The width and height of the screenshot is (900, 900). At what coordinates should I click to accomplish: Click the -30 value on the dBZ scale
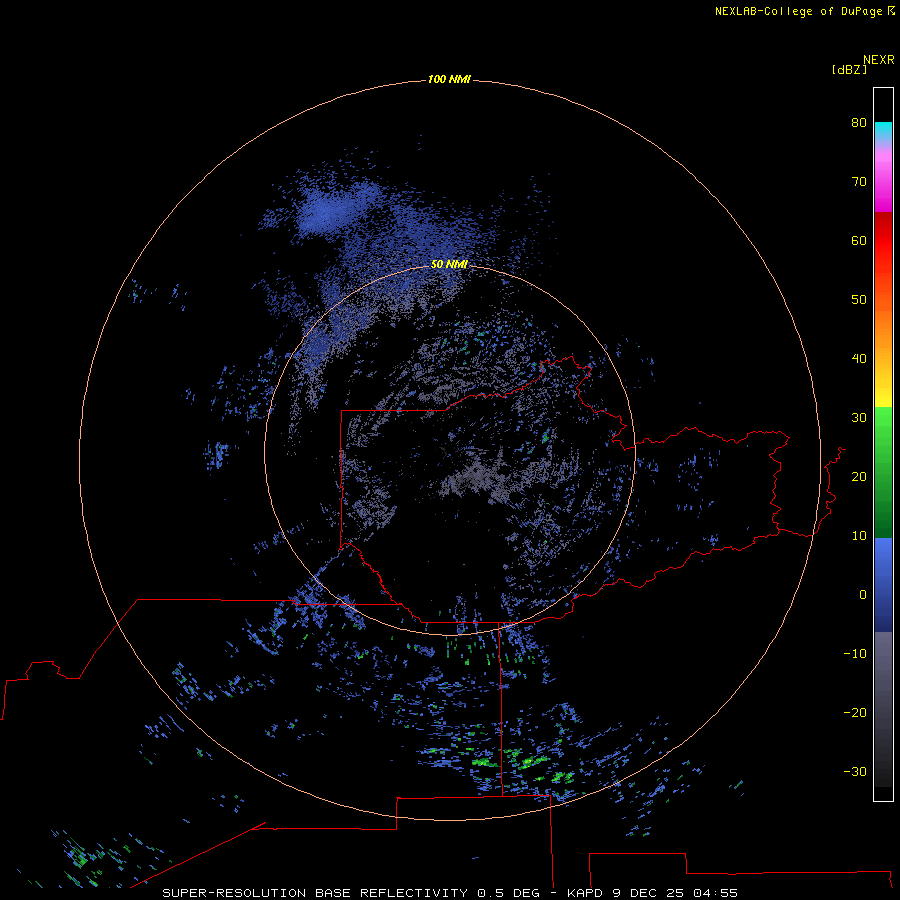coord(855,771)
